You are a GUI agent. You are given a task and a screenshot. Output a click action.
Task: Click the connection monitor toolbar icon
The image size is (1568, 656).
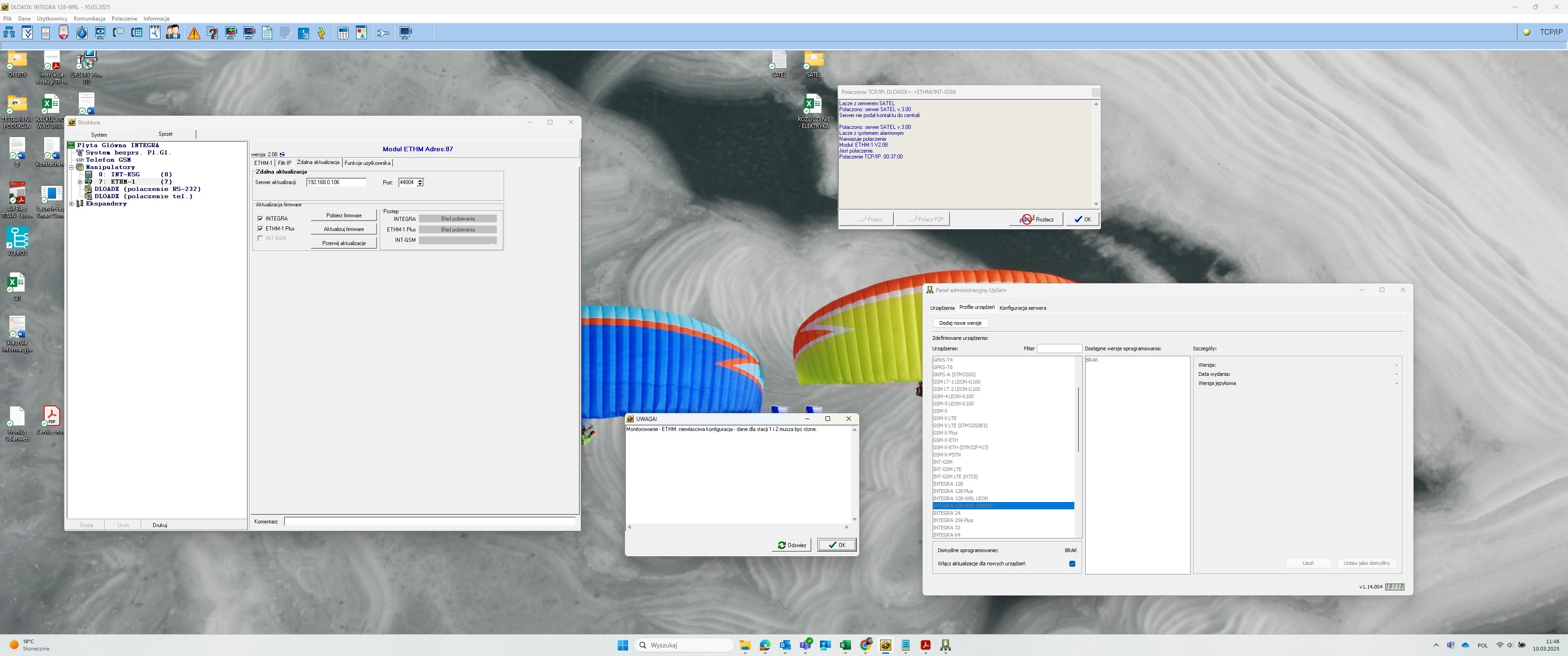pos(406,33)
